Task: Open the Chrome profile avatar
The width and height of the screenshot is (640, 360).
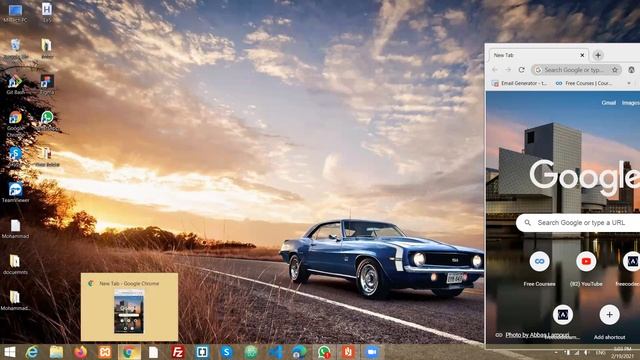Action: [631, 70]
